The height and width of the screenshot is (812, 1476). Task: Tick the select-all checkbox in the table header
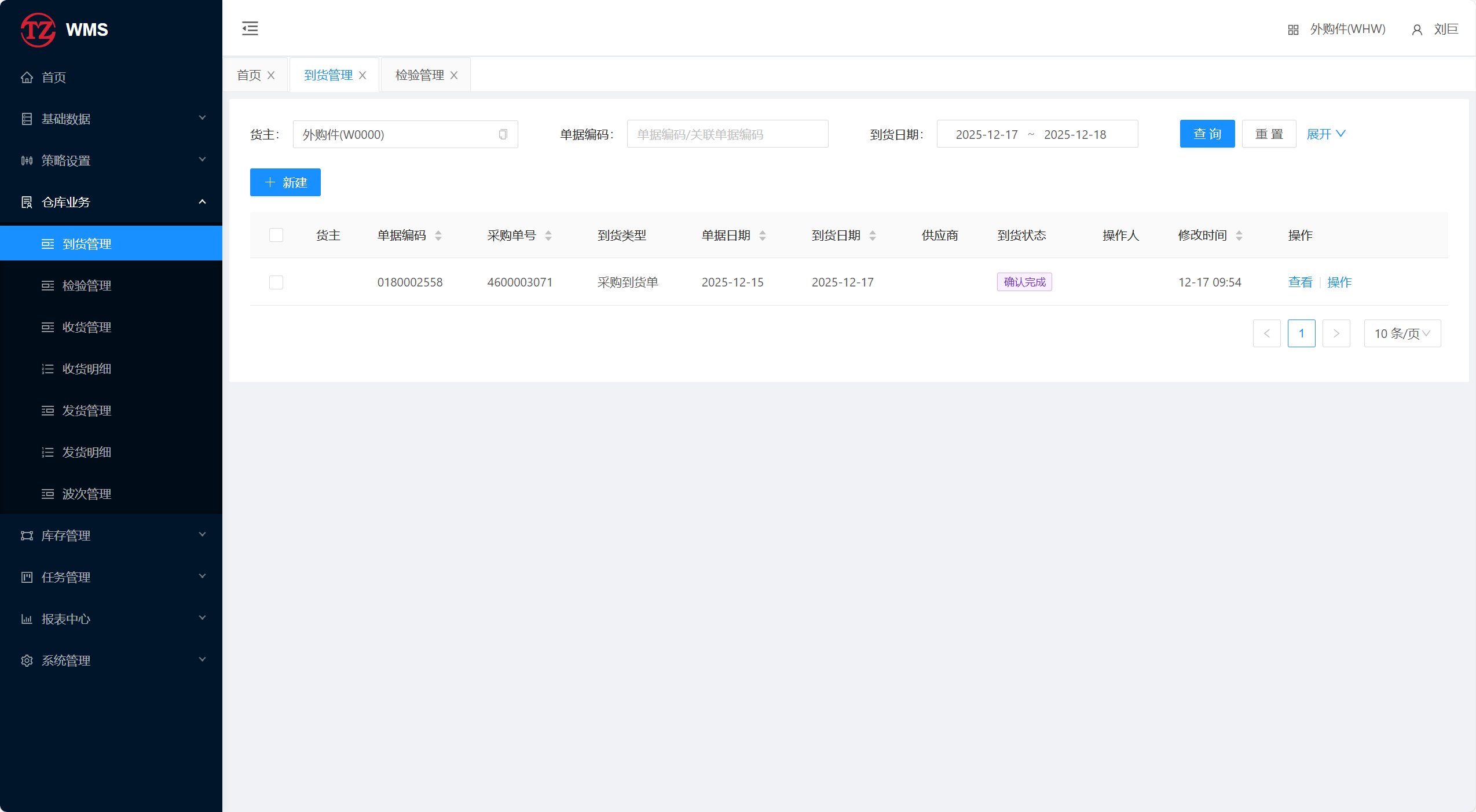(x=276, y=235)
